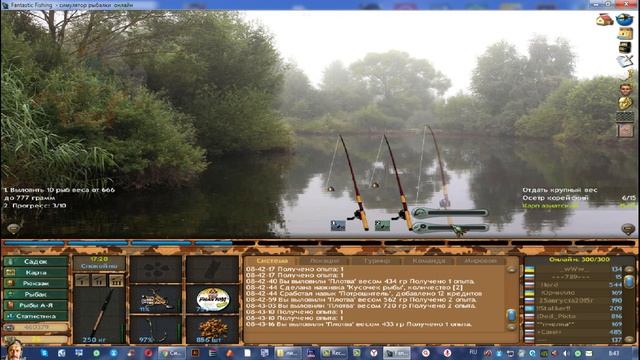The height and width of the screenshot is (360, 640).
Task: Open the Статистика statistics button
Action: click(36, 316)
